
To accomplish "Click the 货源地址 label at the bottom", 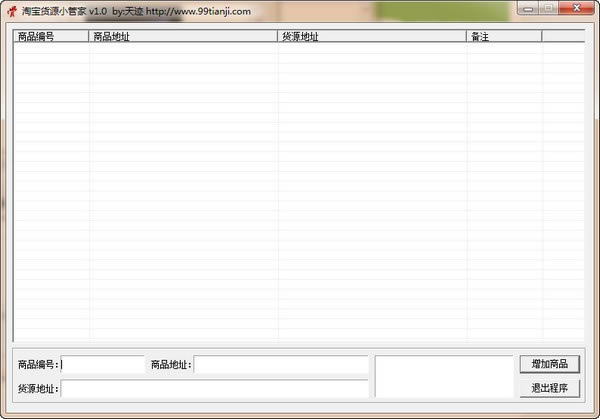I will point(38,389).
